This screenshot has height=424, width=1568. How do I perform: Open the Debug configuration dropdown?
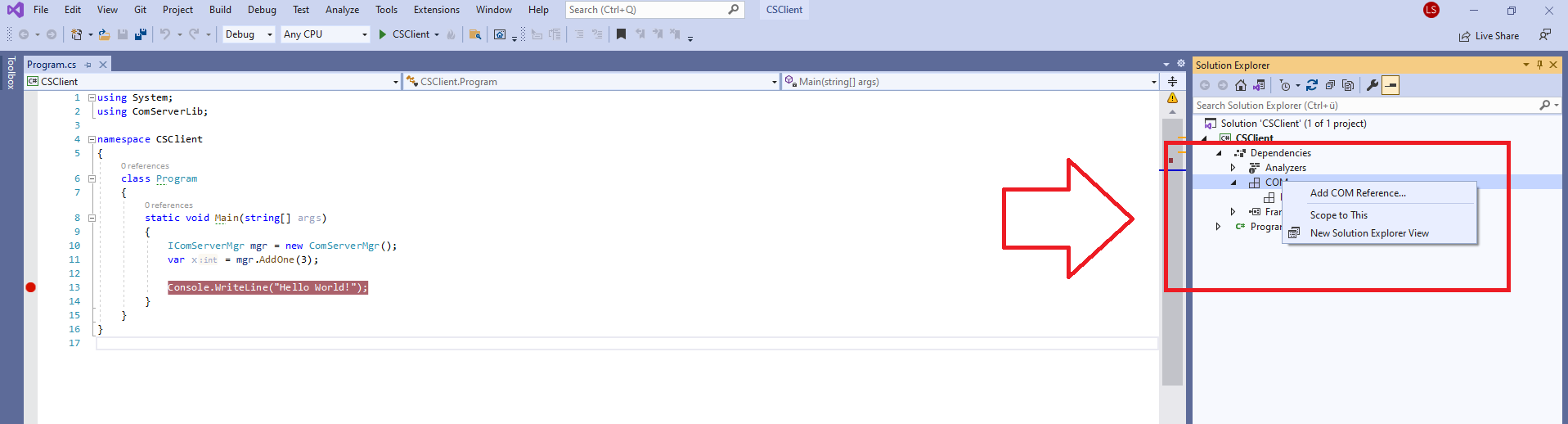(x=249, y=34)
